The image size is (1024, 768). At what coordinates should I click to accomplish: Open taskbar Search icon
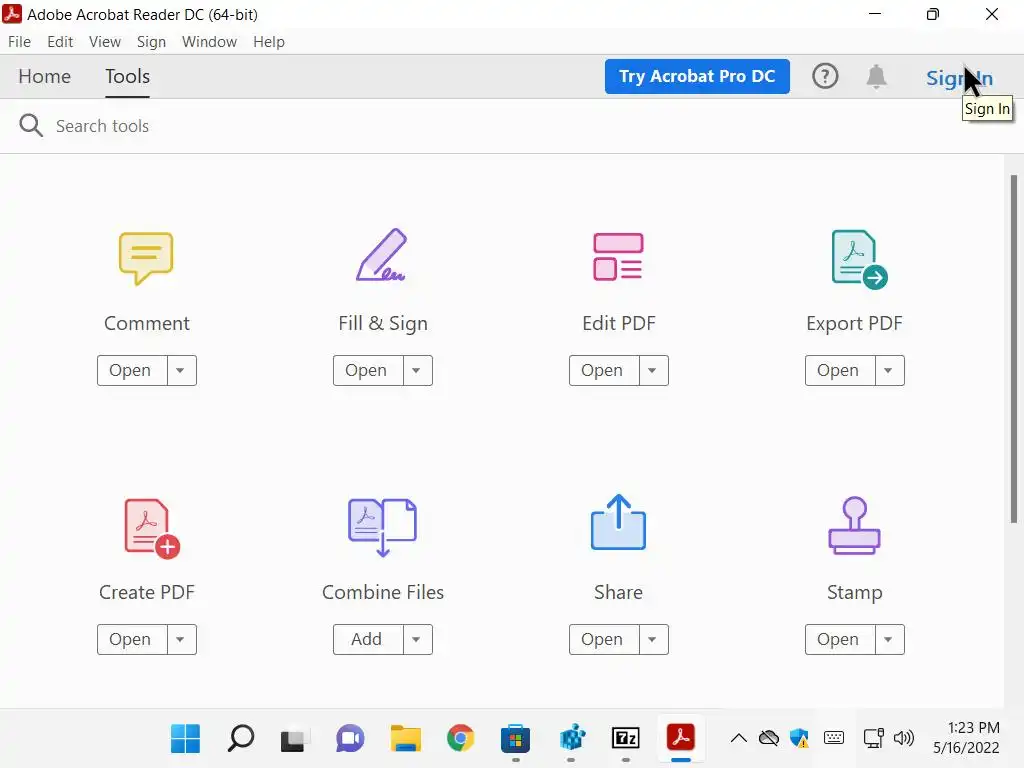[240, 738]
